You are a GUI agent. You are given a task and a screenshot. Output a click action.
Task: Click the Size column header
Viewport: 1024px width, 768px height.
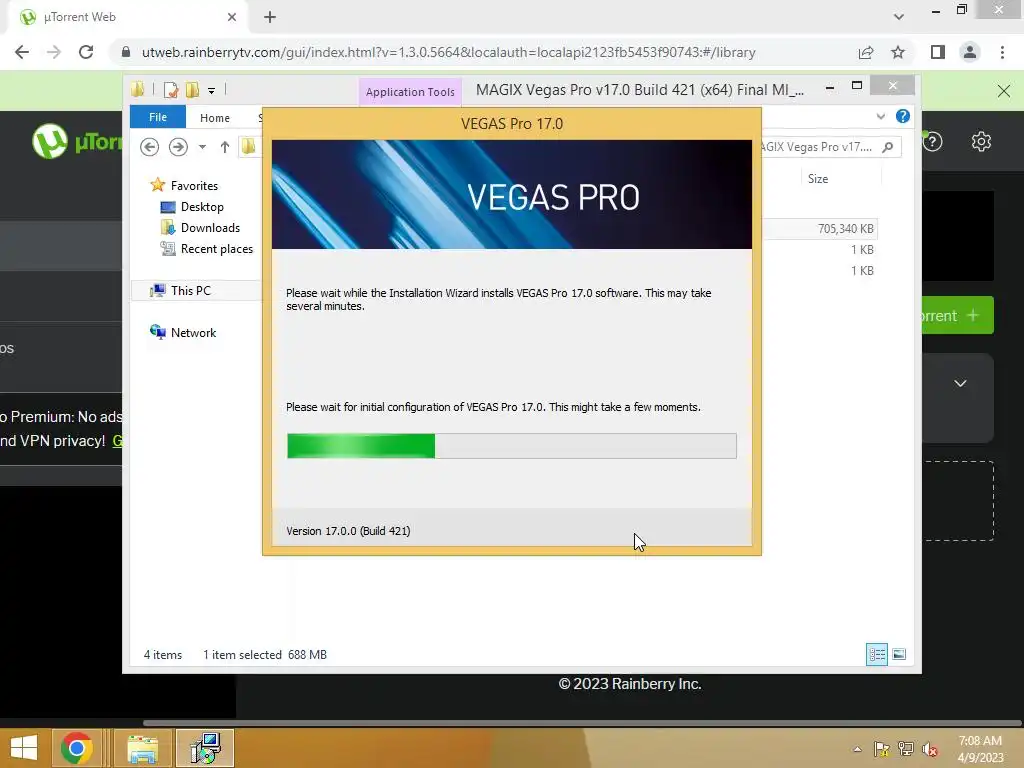pyautogui.click(x=818, y=179)
